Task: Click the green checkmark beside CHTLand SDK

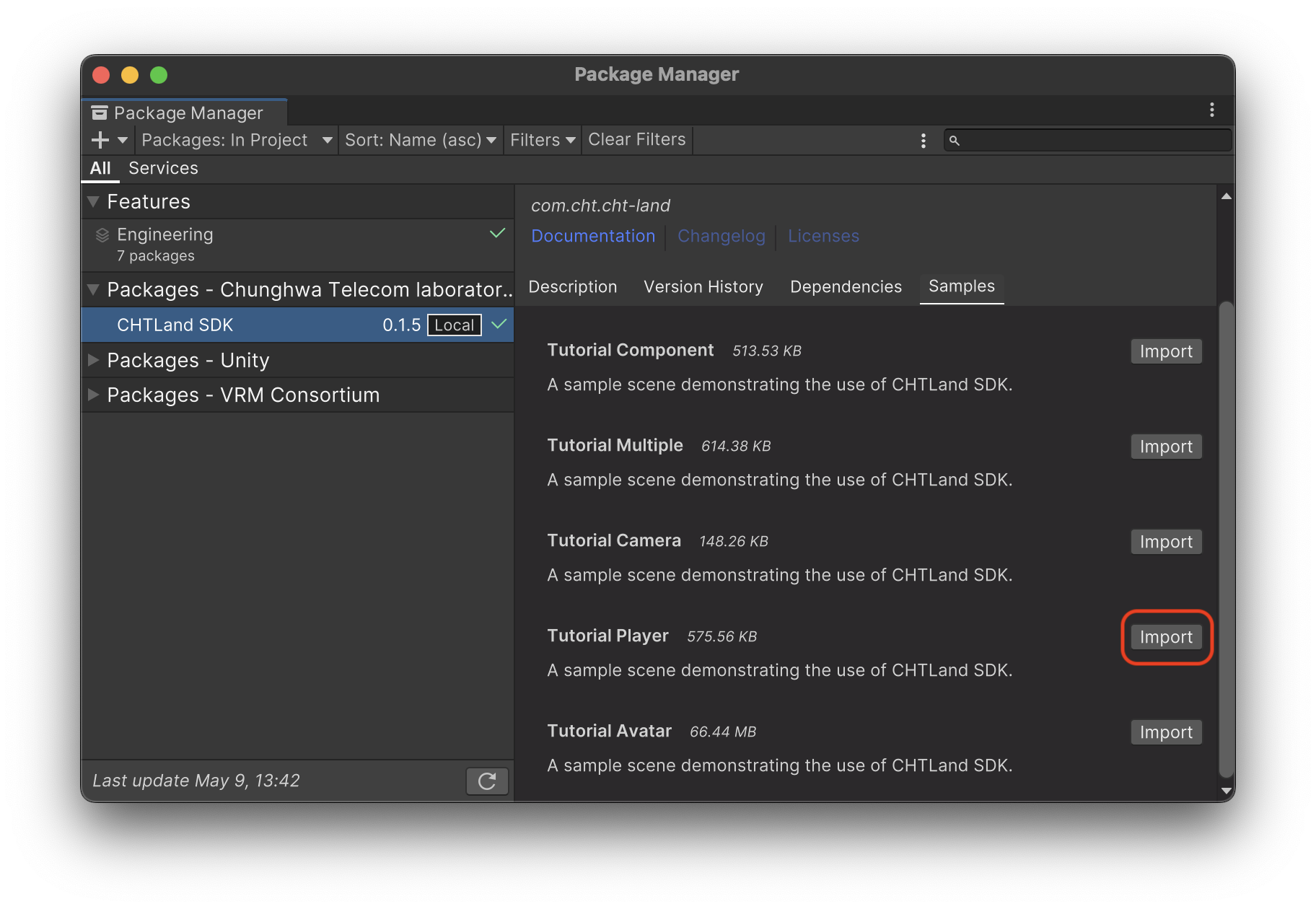Action: click(498, 325)
